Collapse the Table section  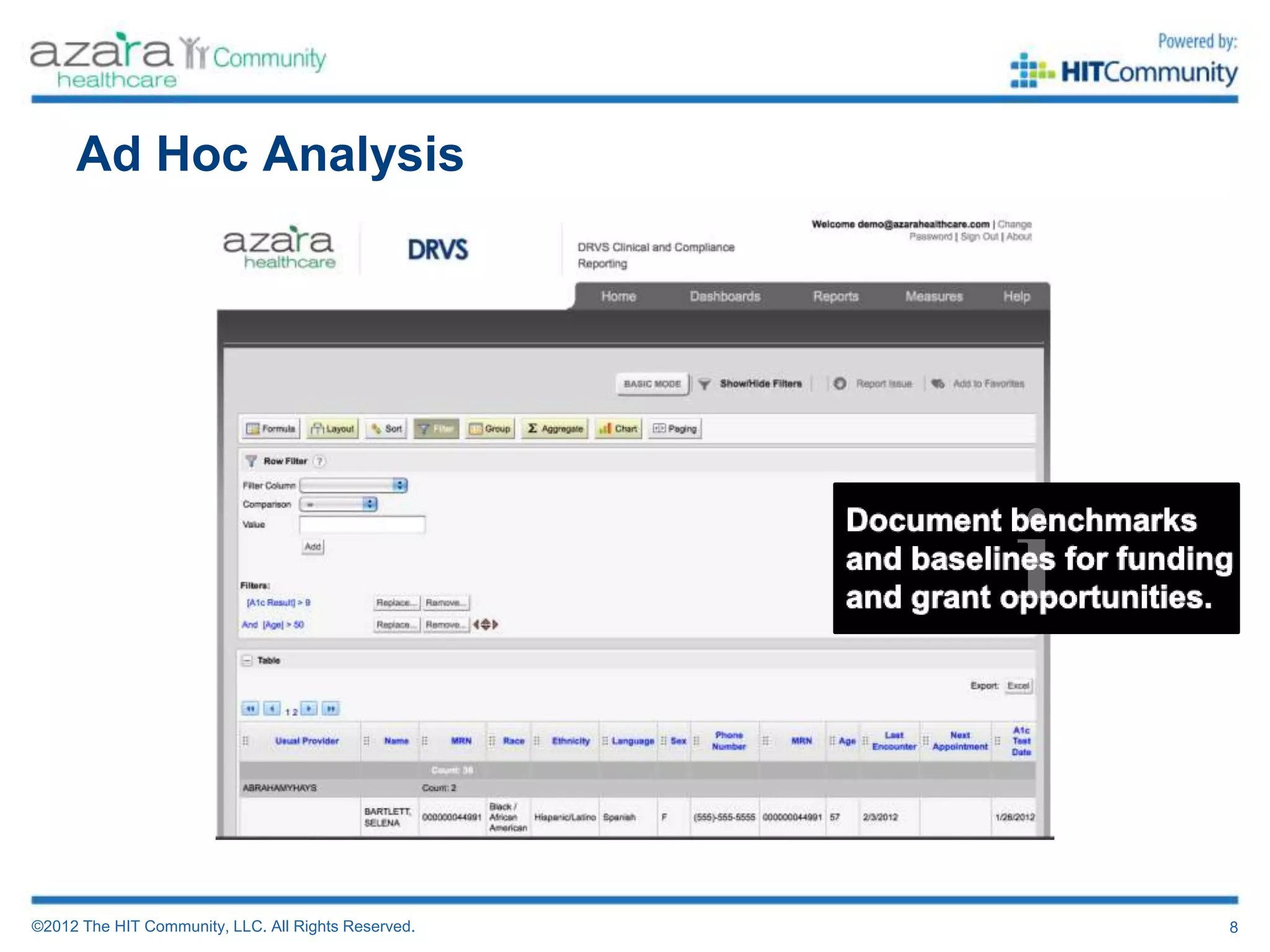247,661
